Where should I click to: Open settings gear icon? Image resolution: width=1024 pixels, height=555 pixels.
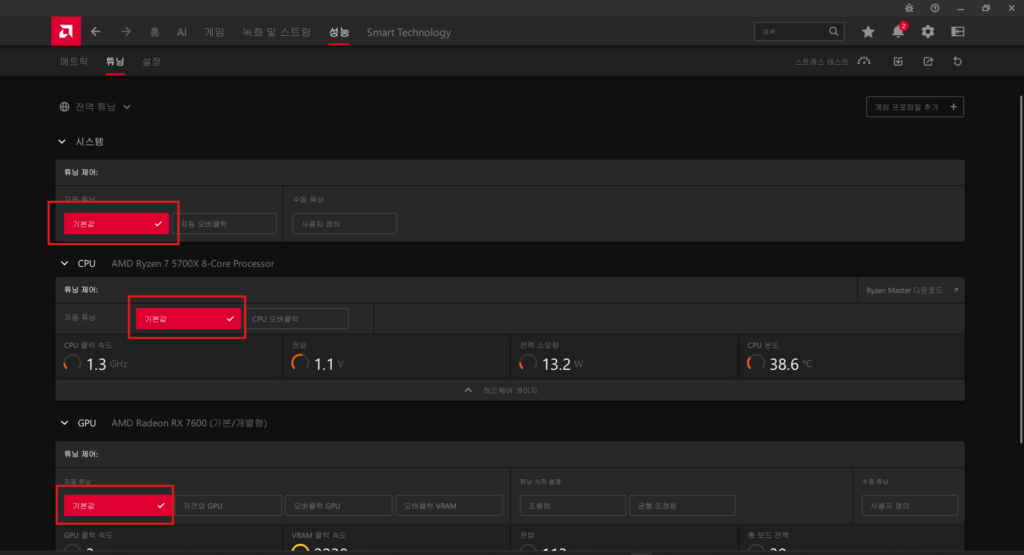point(928,31)
